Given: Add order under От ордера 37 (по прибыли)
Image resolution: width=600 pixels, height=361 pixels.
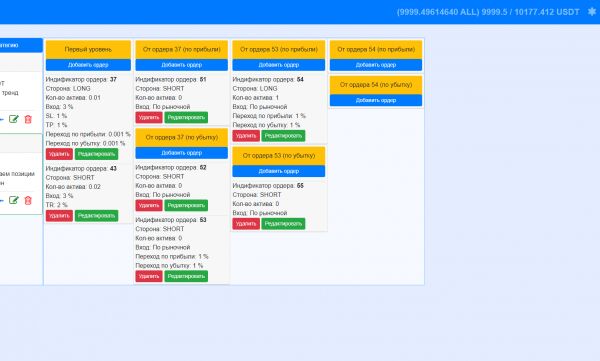Looking at the screenshot, I should (x=182, y=65).
